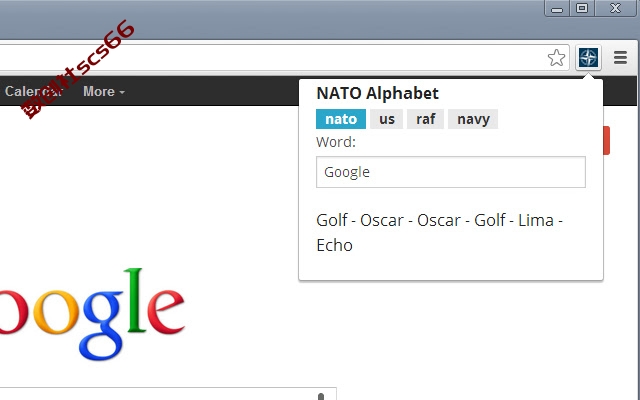Open Calendar link in Google bar
Screen dimensions: 640x400
coord(33,91)
